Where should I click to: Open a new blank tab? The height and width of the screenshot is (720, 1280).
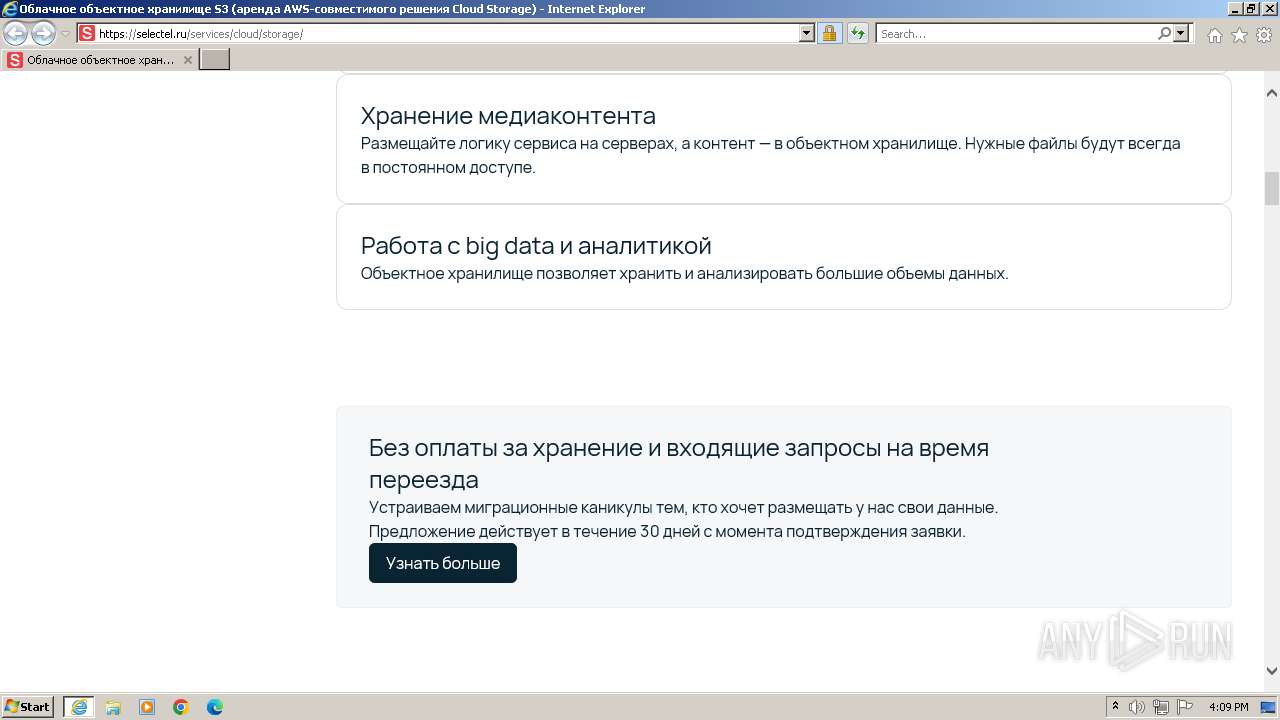click(x=215, y=60)
